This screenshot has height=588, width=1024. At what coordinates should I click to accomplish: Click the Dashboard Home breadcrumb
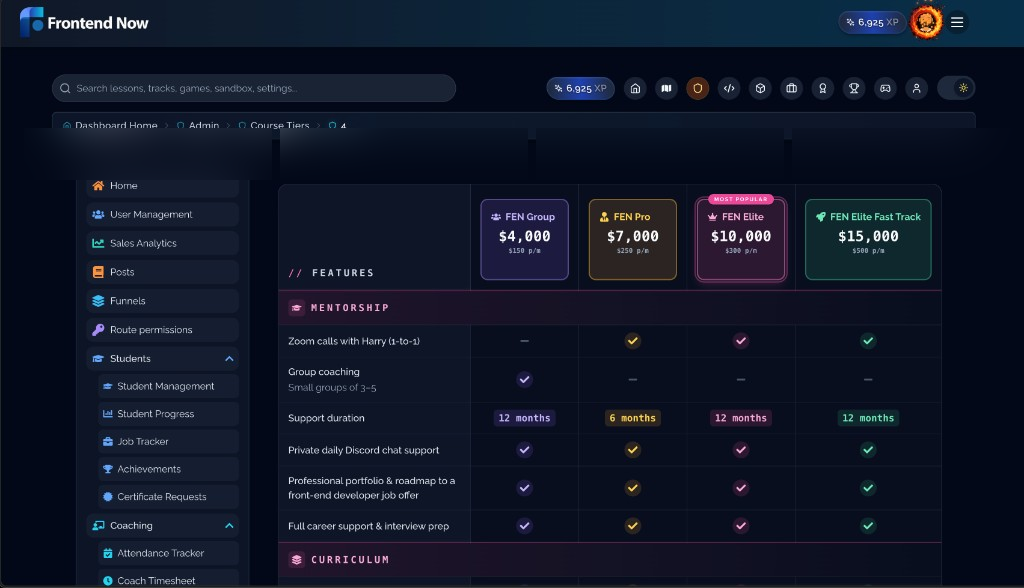[110, 125]
